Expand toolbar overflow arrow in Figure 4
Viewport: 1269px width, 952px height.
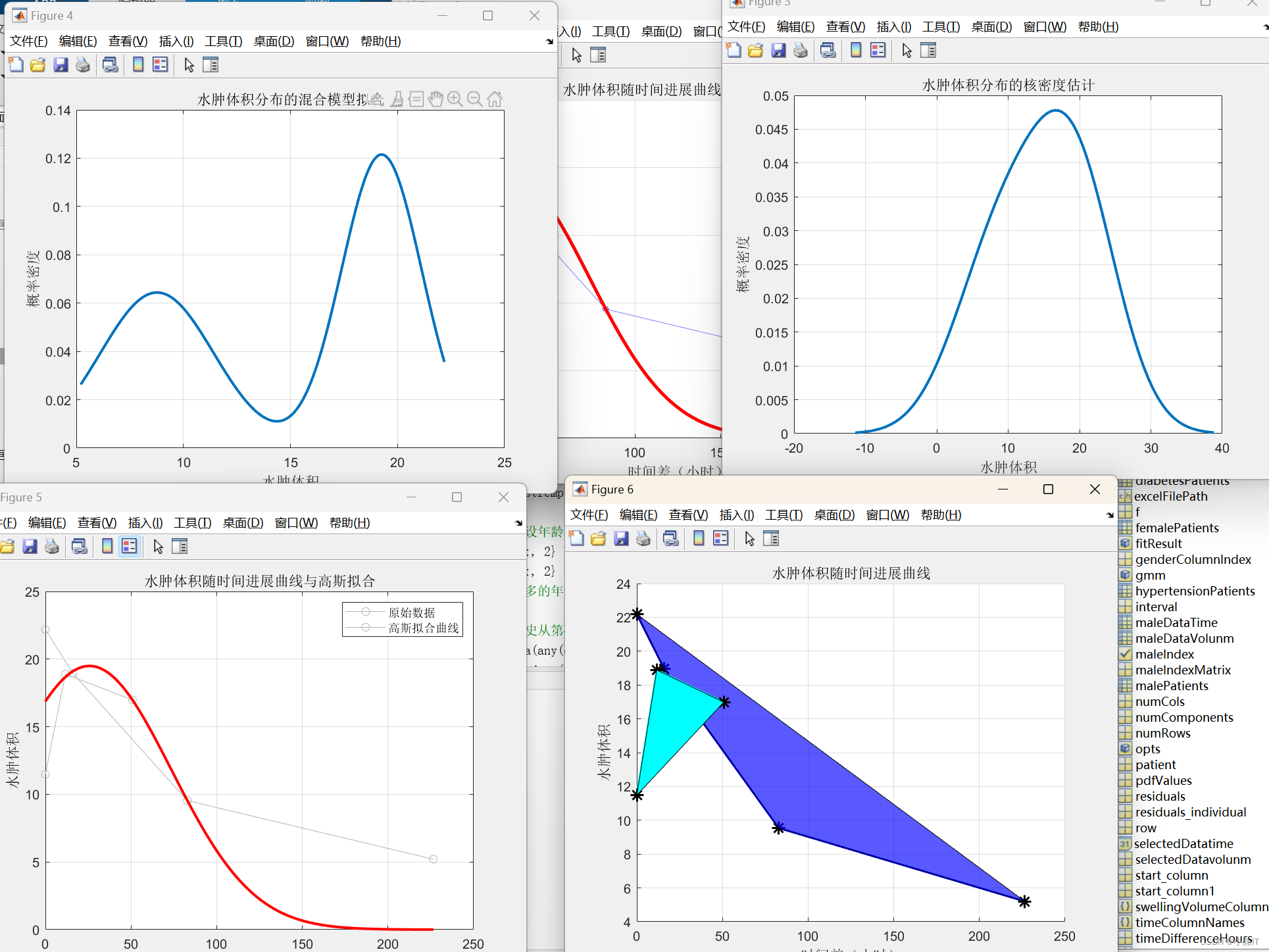pyautogui.click(x=550, y=41)
